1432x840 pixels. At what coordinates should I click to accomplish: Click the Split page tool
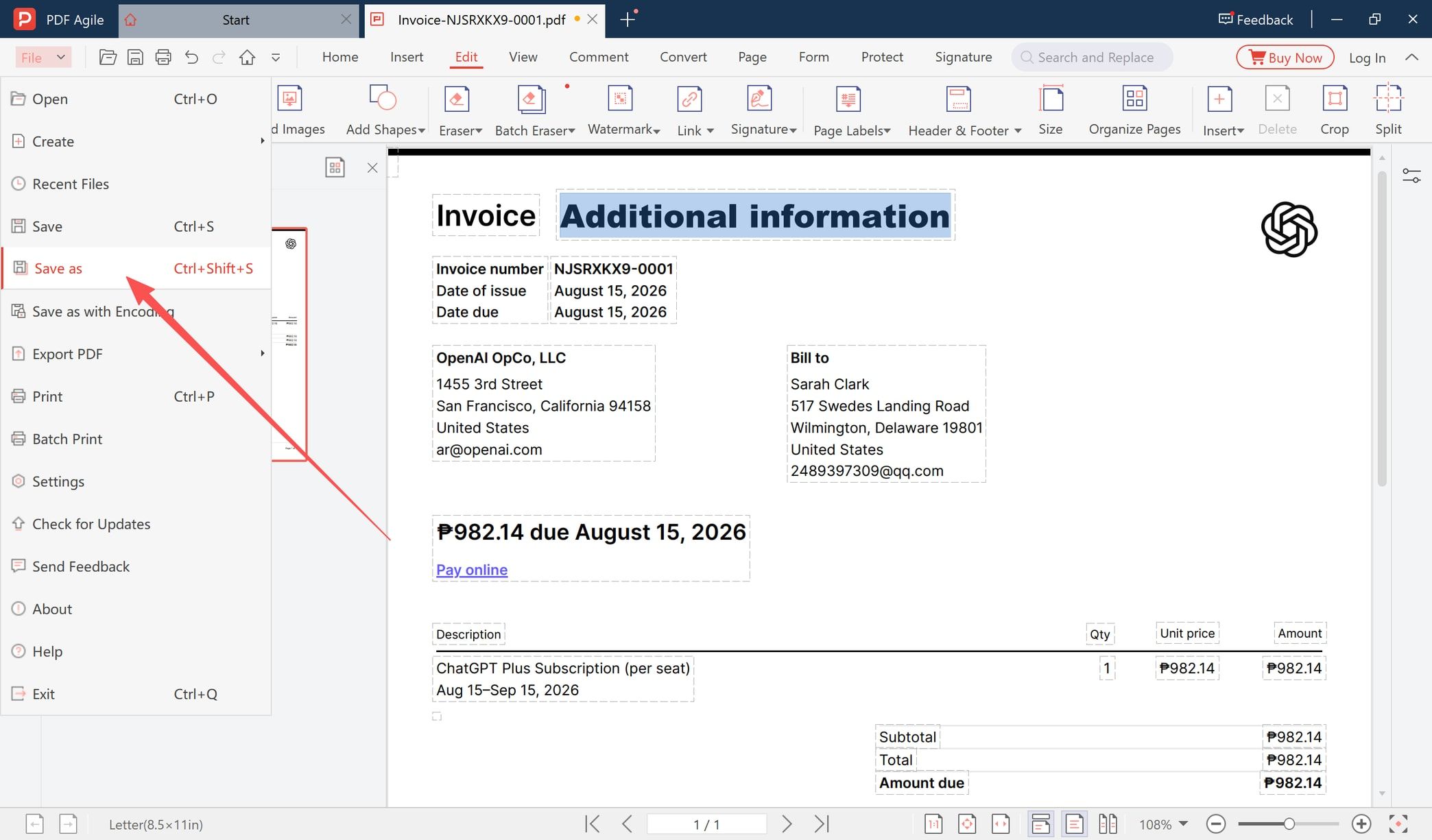(1388, 110)
